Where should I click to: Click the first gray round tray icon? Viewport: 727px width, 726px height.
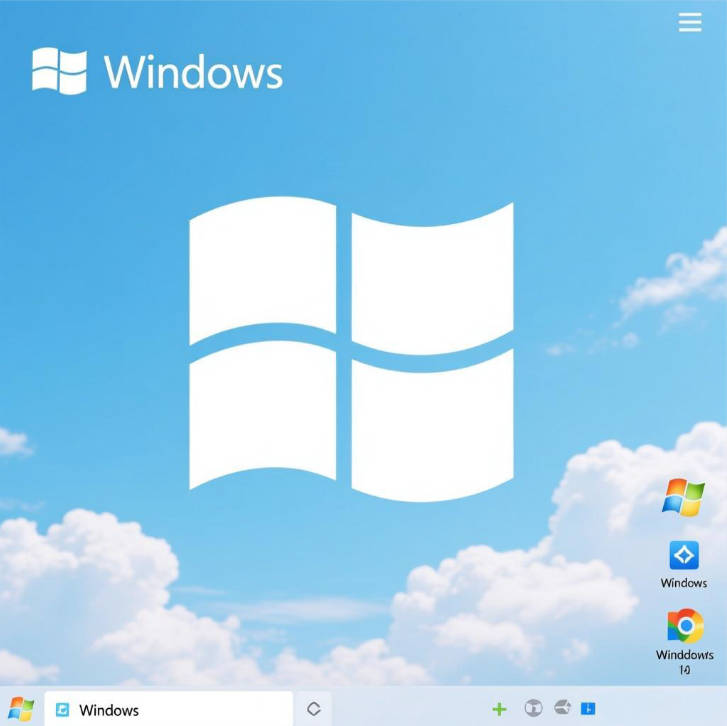pos(533,709)
